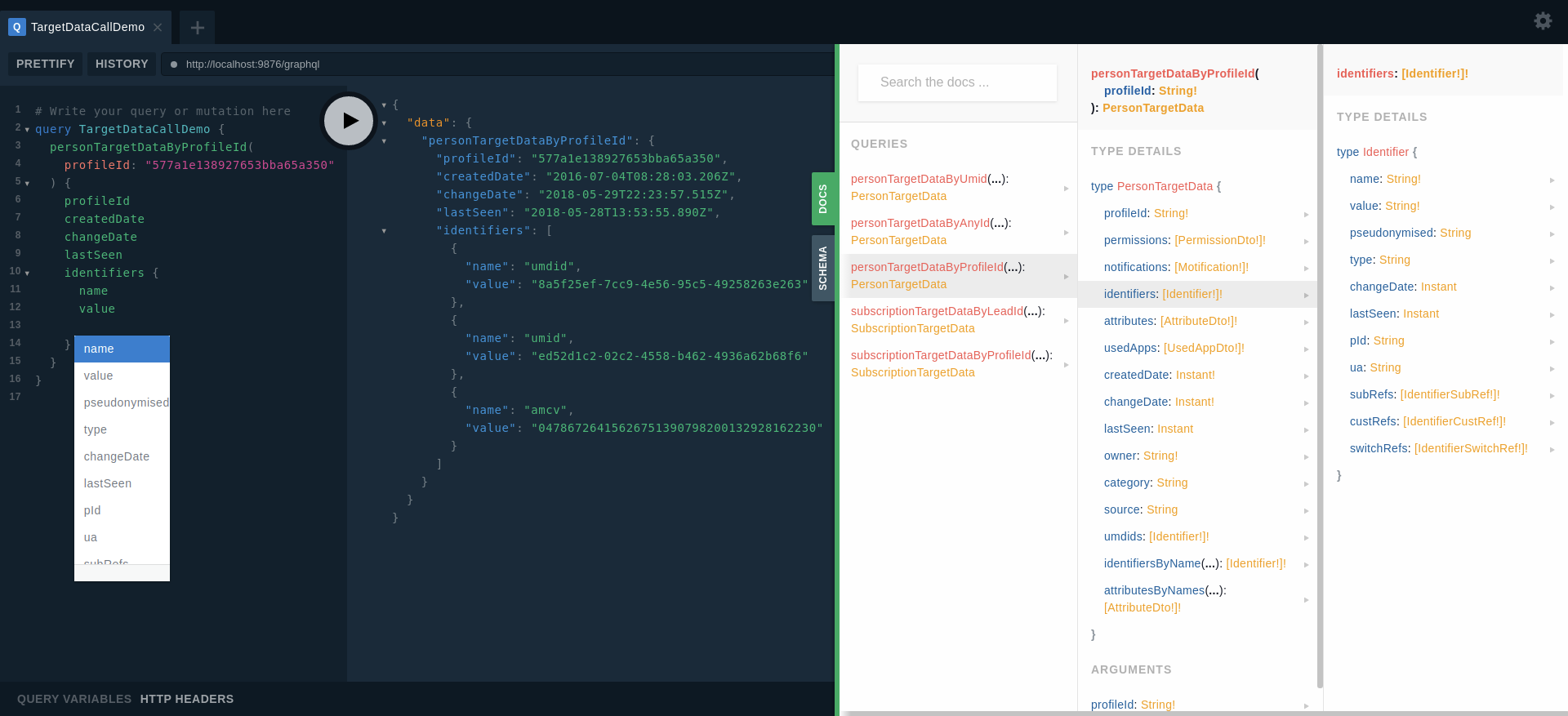
Task: Open the HTTP HEADERS panel
Action: pyautogui.click(x=187, y=699)
